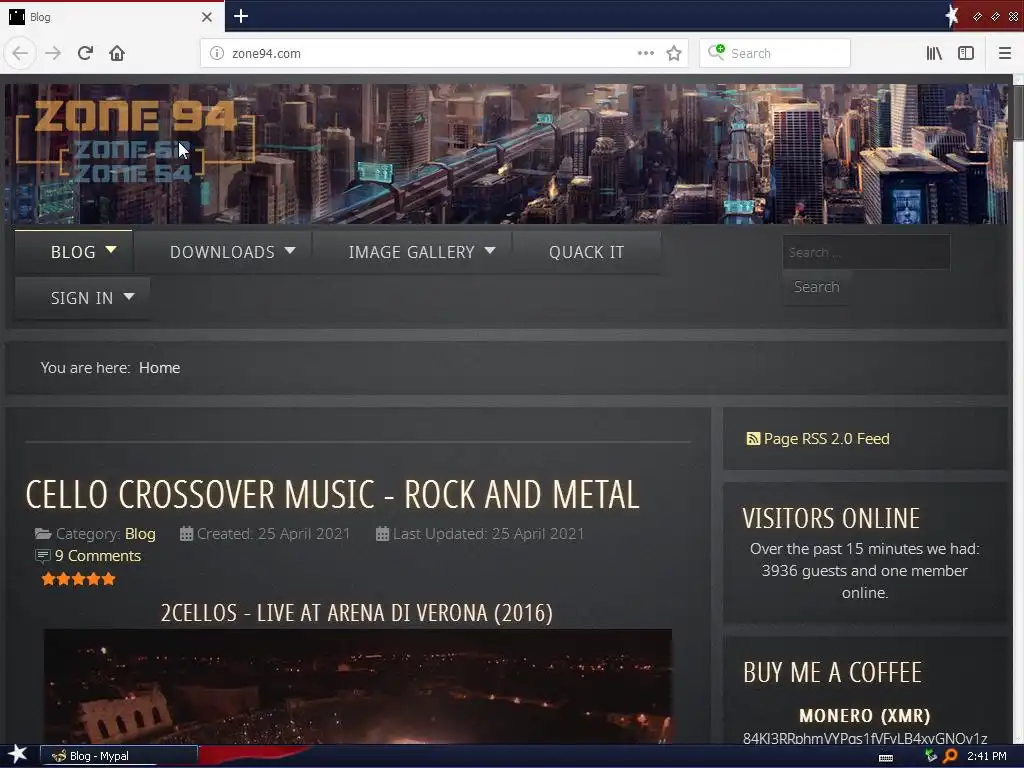Click the star icon in title bar
The height and width of the screenshot is (768, 1024).
click(x=952, y=16)
